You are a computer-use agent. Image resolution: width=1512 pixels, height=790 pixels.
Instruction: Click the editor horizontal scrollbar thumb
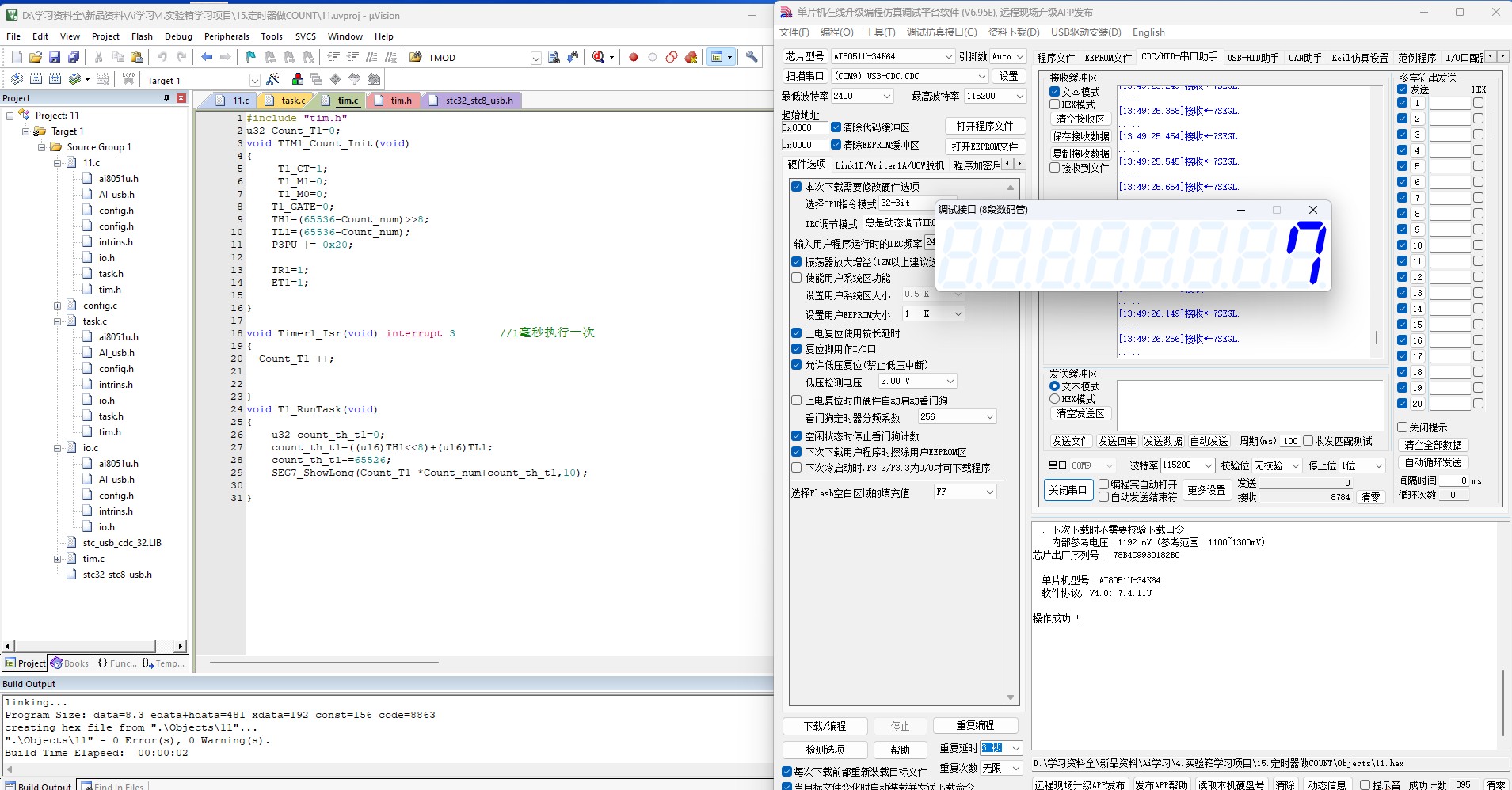pyautogui.click(x=323, y=663)
